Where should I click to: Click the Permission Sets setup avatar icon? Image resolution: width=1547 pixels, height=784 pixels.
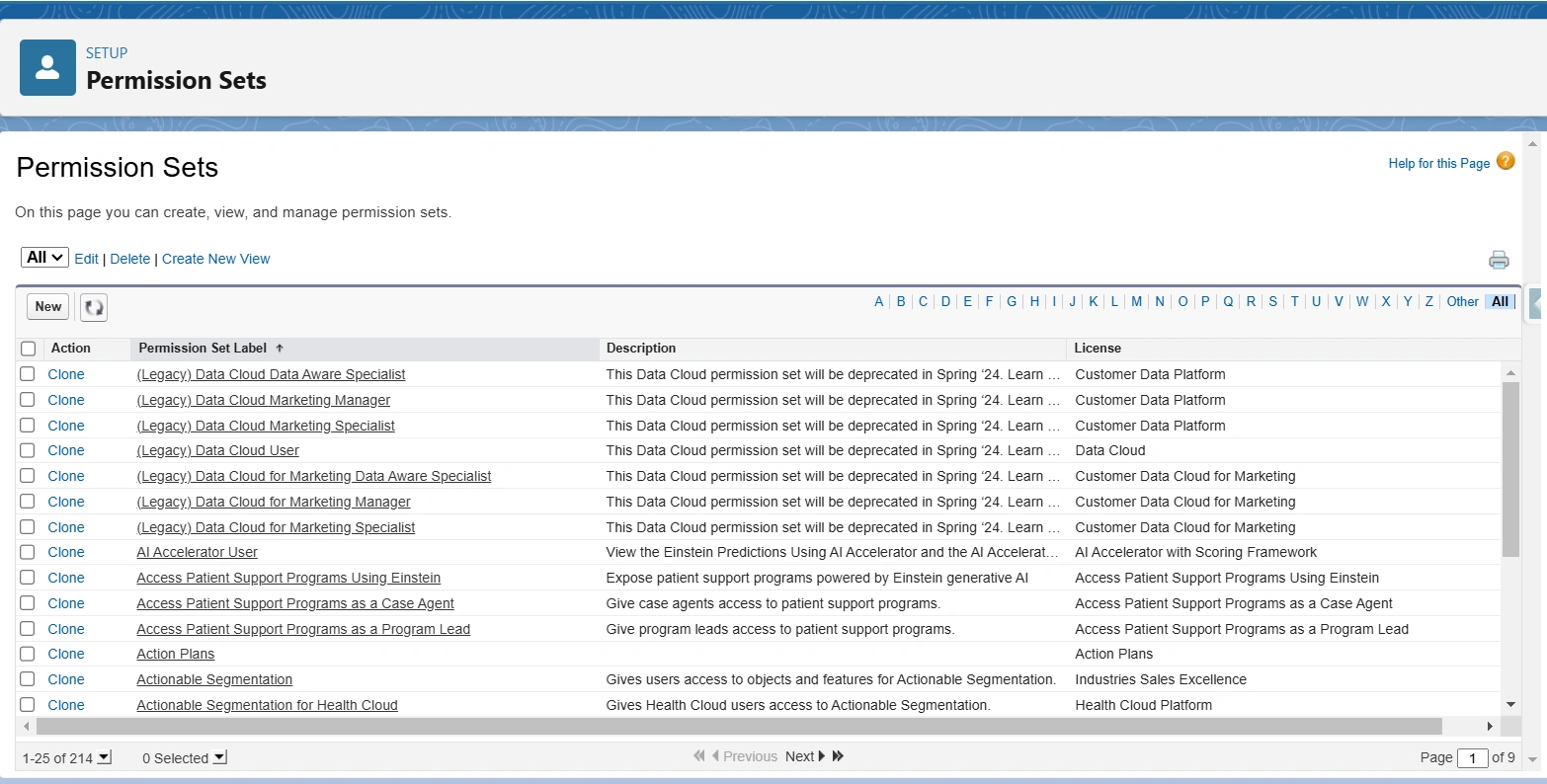pos(46,67)
